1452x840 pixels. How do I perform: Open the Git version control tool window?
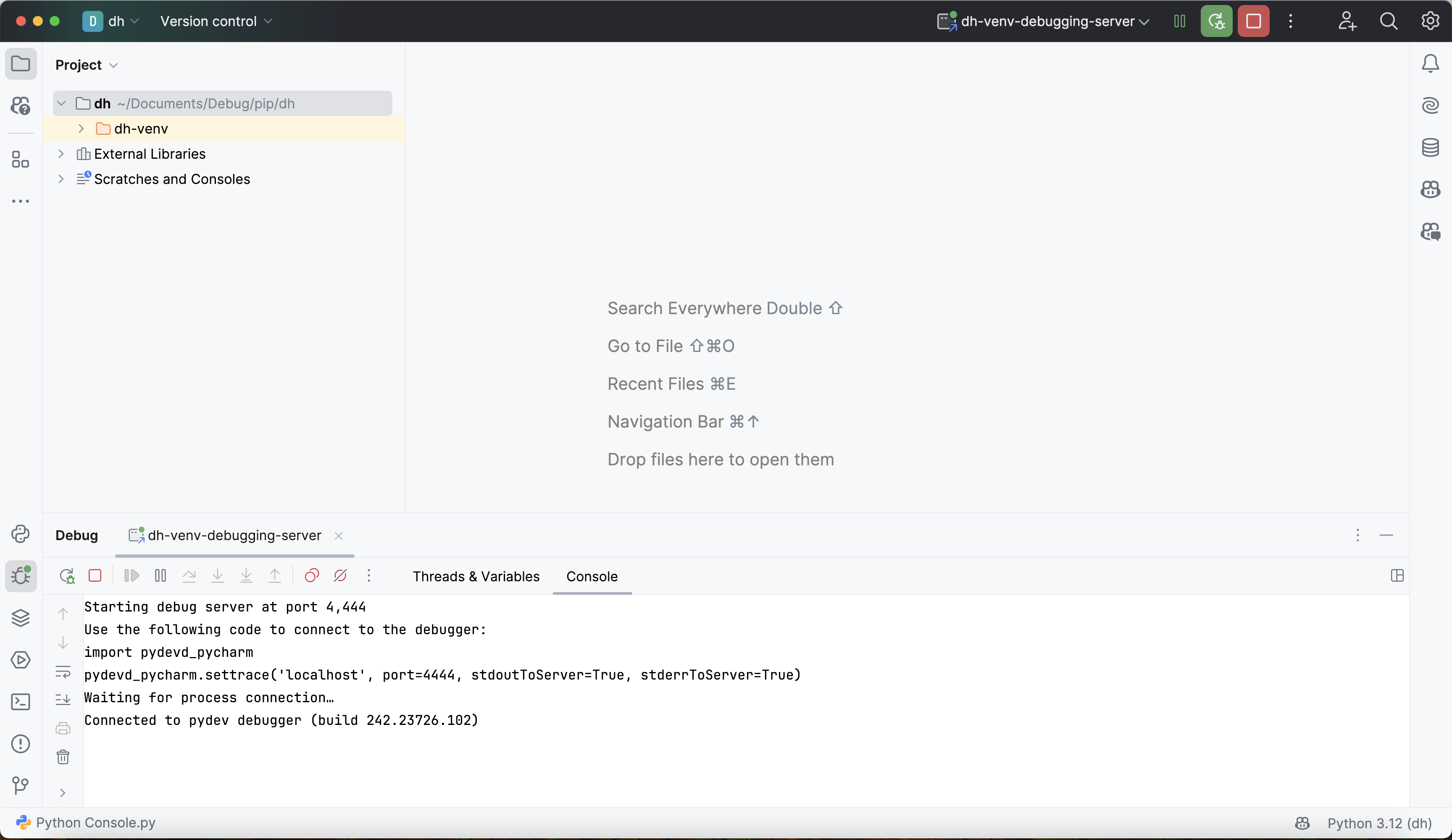21,785
